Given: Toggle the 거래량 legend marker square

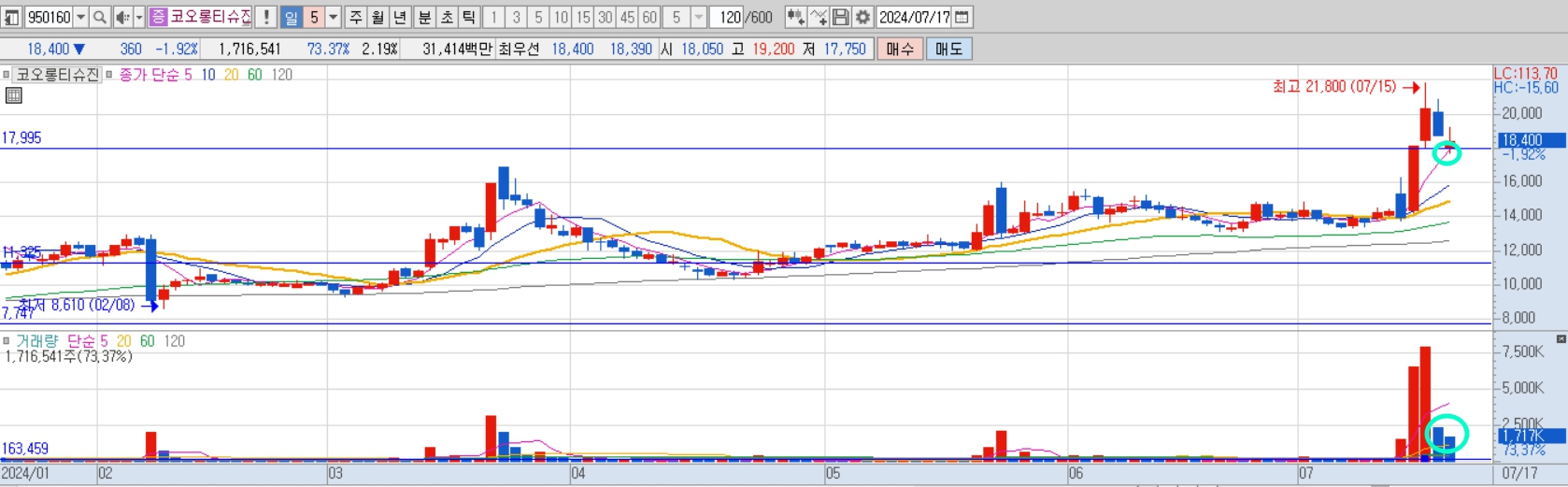Looking at the screenshot, I should (7, 341).
